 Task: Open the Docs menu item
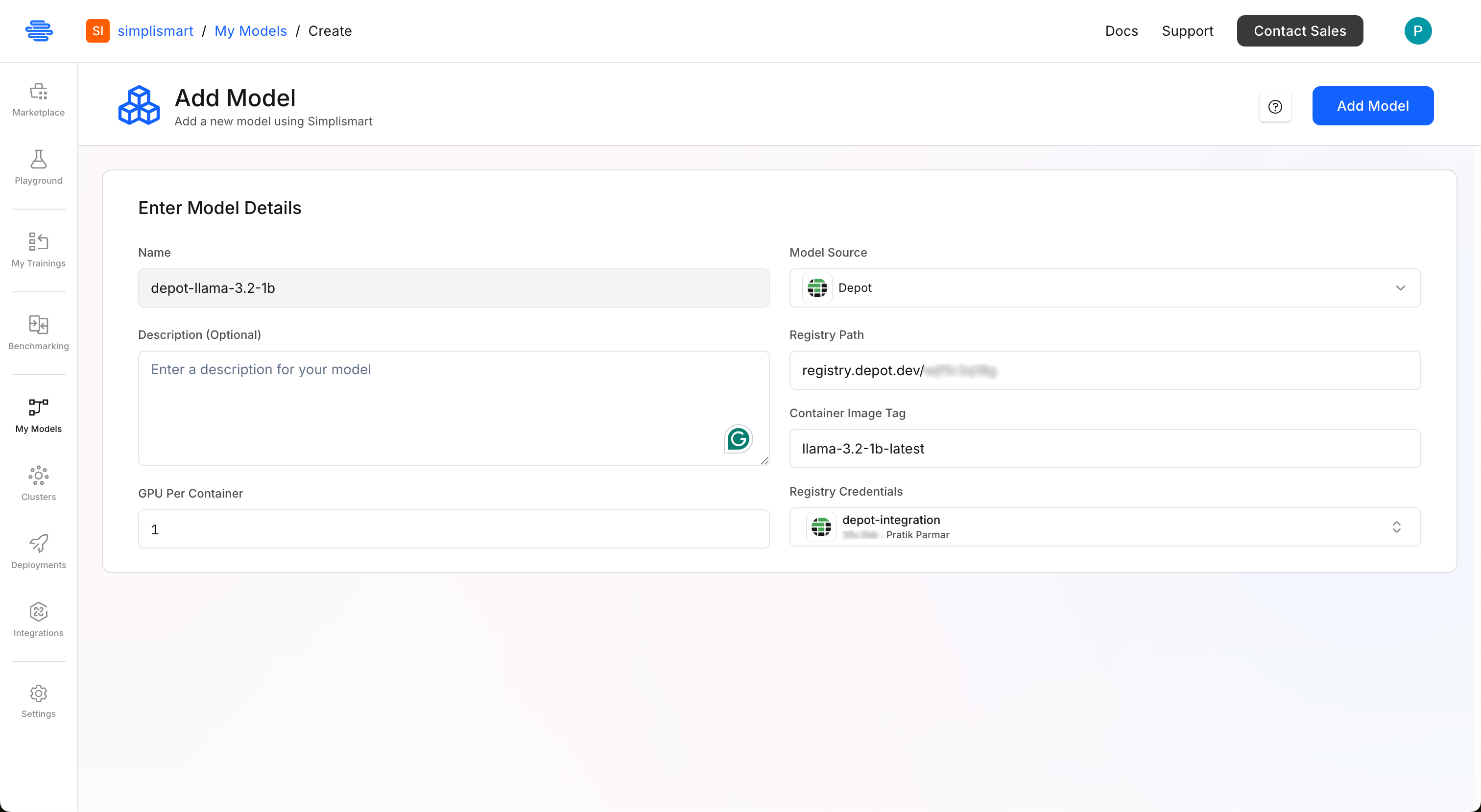tap(1121, 31)
